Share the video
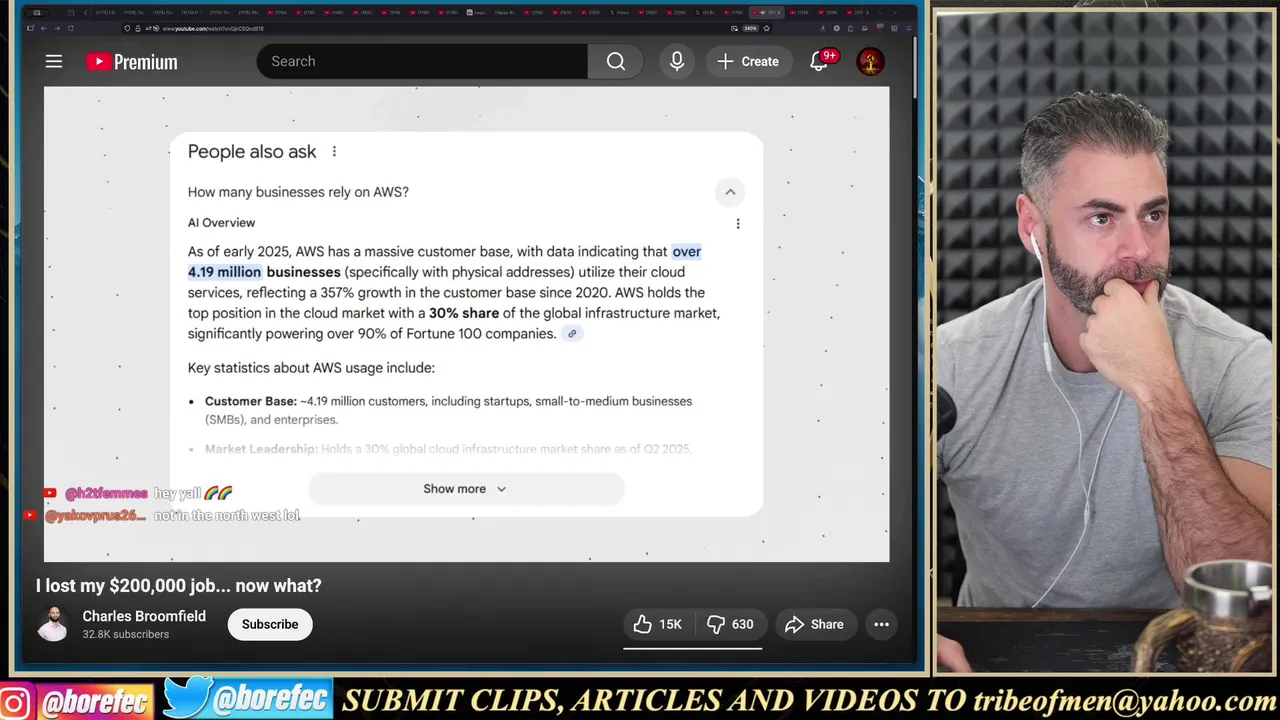Screen dimensions: 1280x720 815,624
